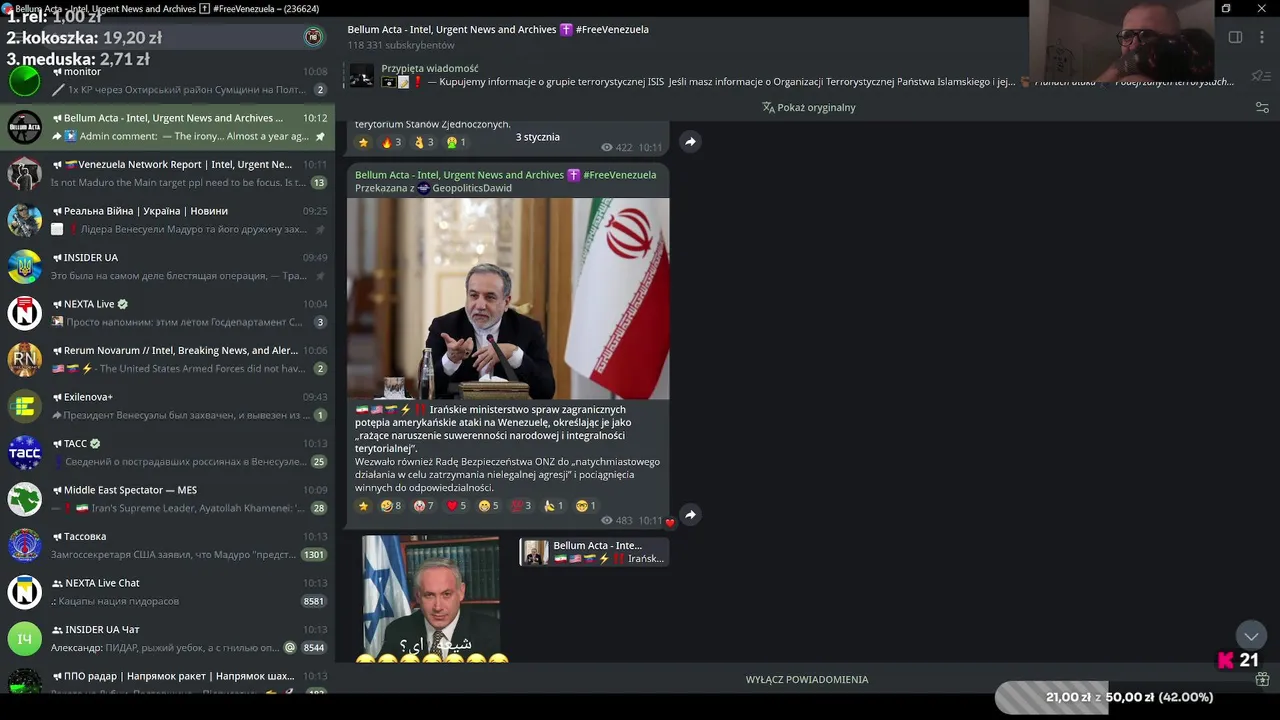Screen dimensions: 1280x720
Task: Click the Netanyahu sticker image
Action: click(x=431, y=599)
